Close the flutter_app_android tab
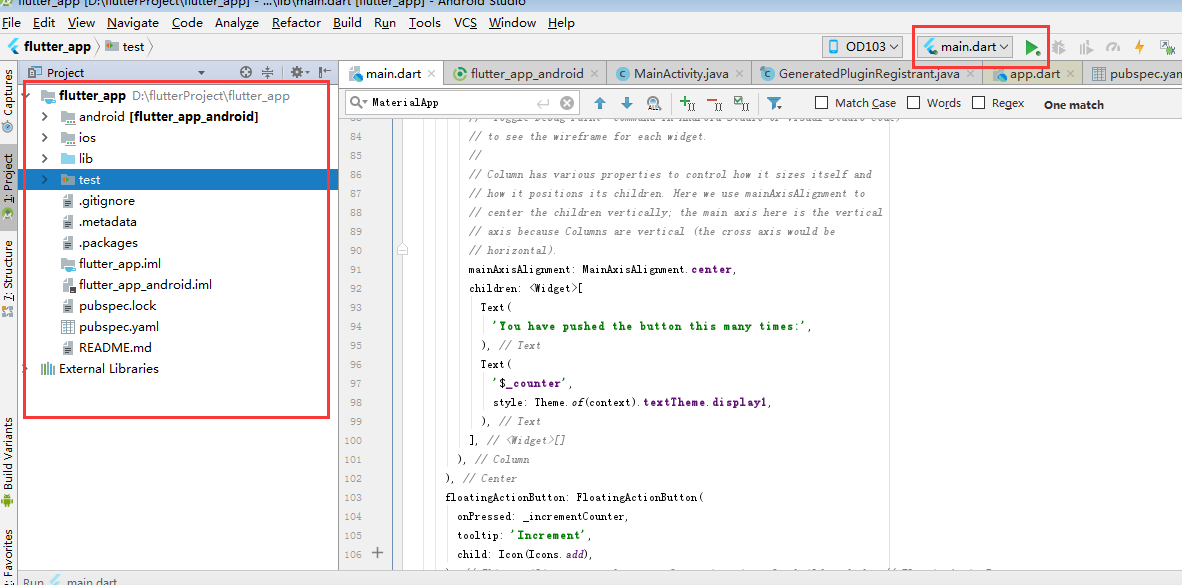This screenshot has height=585, width=1182. pos(594,74)
